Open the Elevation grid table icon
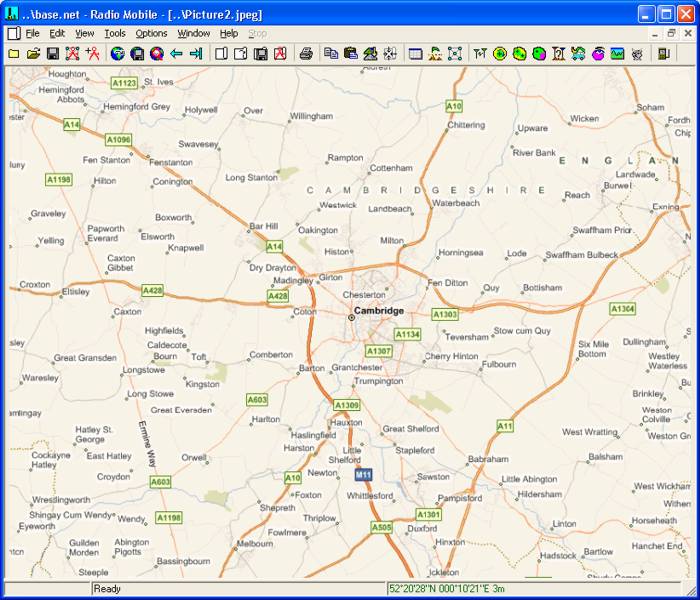700x600 pixels. 415,54
